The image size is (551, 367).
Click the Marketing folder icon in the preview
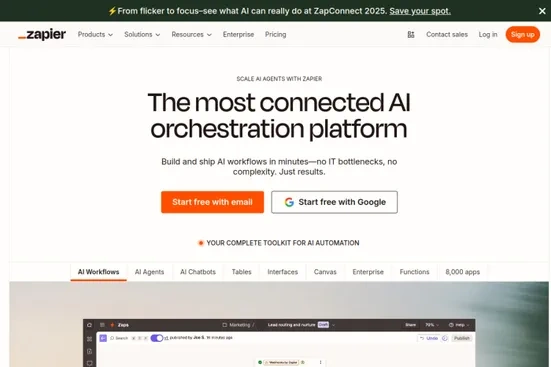click(x=225, y=325)
